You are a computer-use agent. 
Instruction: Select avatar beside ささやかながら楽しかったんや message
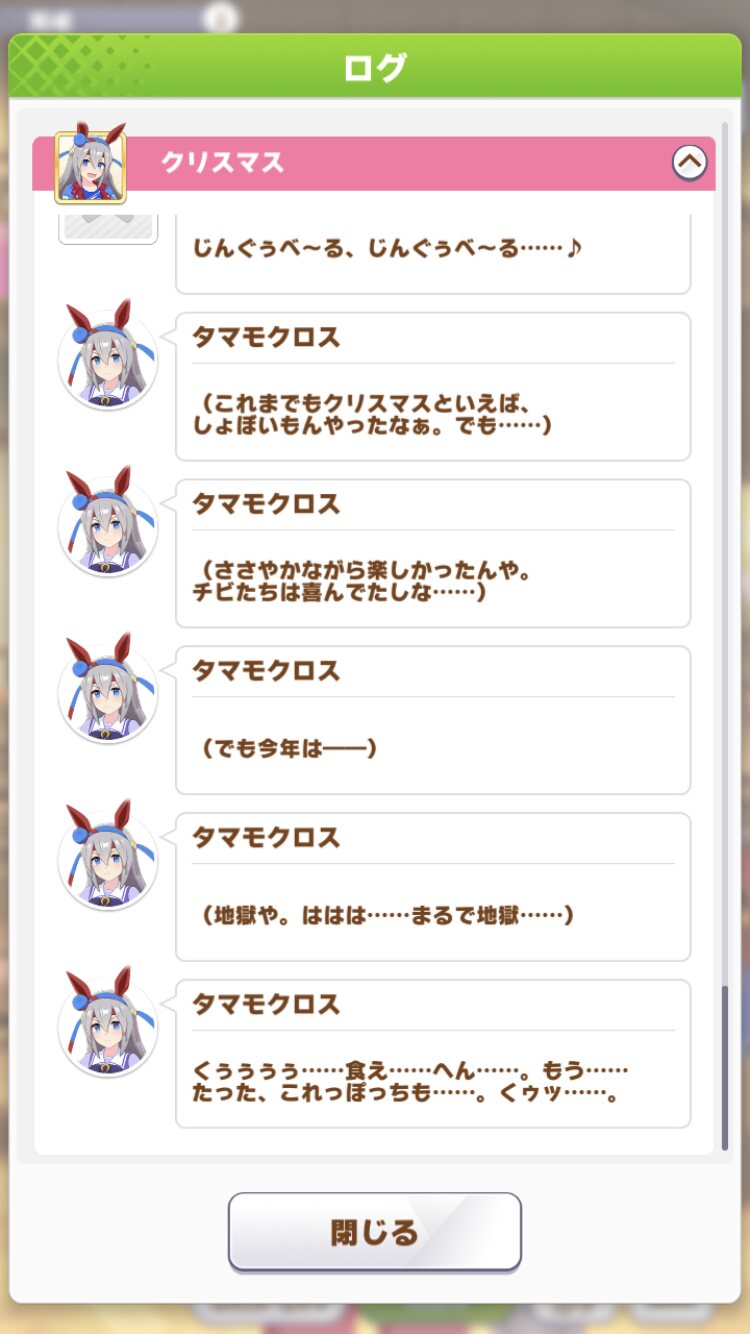[107, 522]
